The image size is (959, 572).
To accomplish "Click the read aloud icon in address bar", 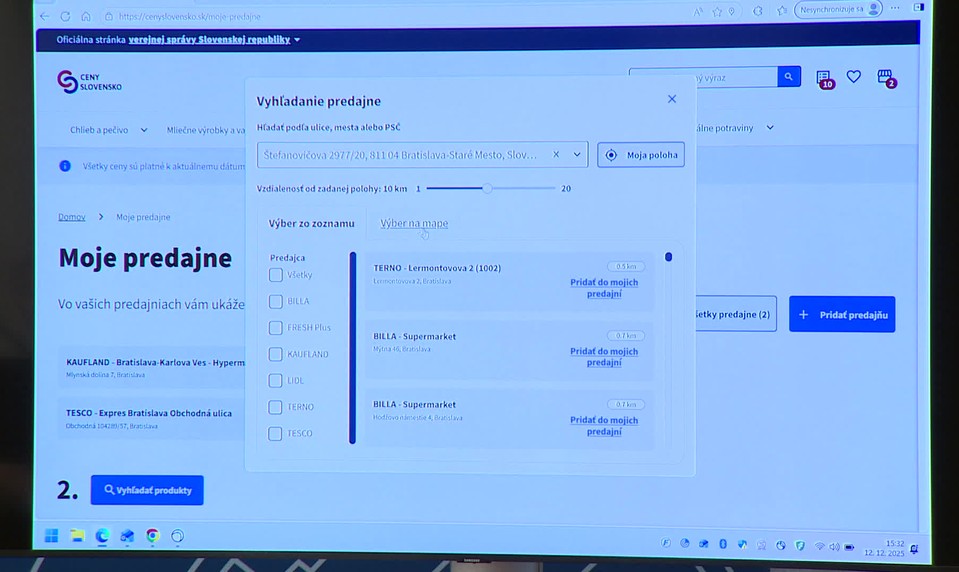I will (697, 11).
